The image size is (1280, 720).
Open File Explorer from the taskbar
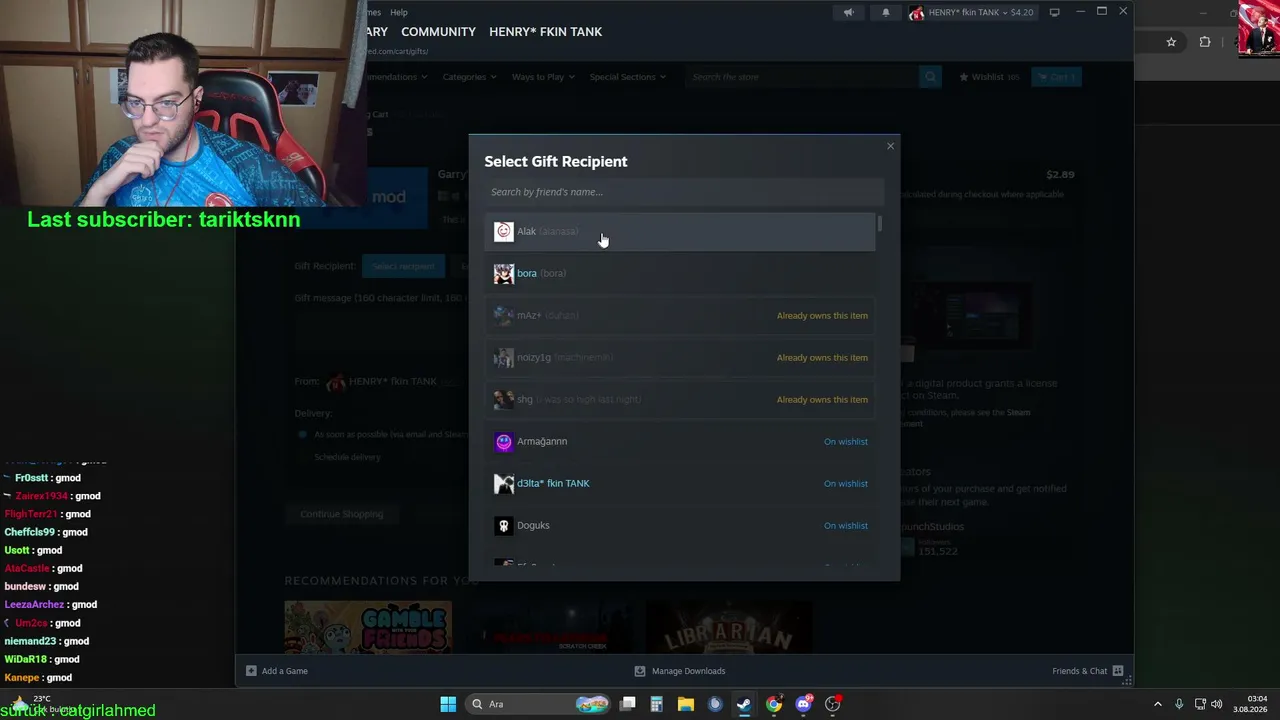[x=686, y=704]
